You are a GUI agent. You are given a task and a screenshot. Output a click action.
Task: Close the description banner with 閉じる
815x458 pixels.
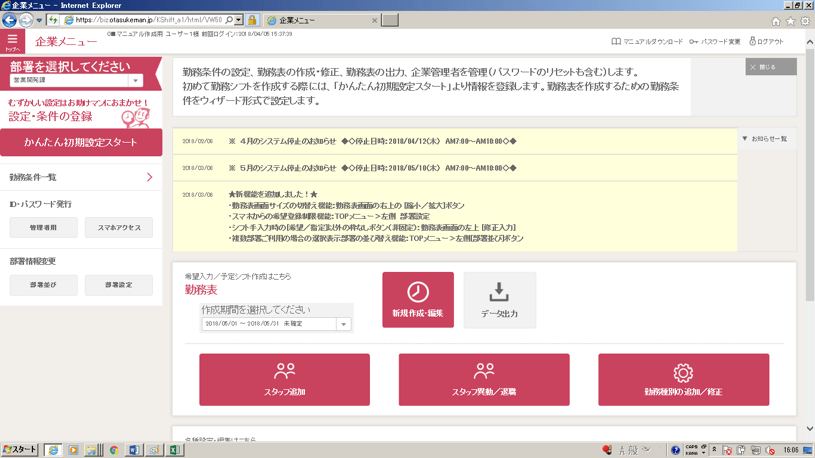[770, 67]
